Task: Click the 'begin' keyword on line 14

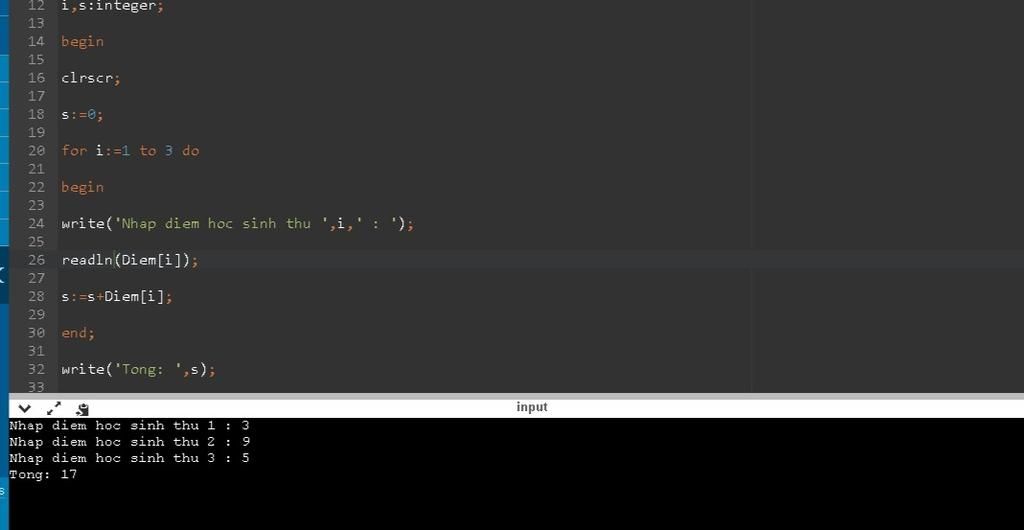Action: click(82, 42)
